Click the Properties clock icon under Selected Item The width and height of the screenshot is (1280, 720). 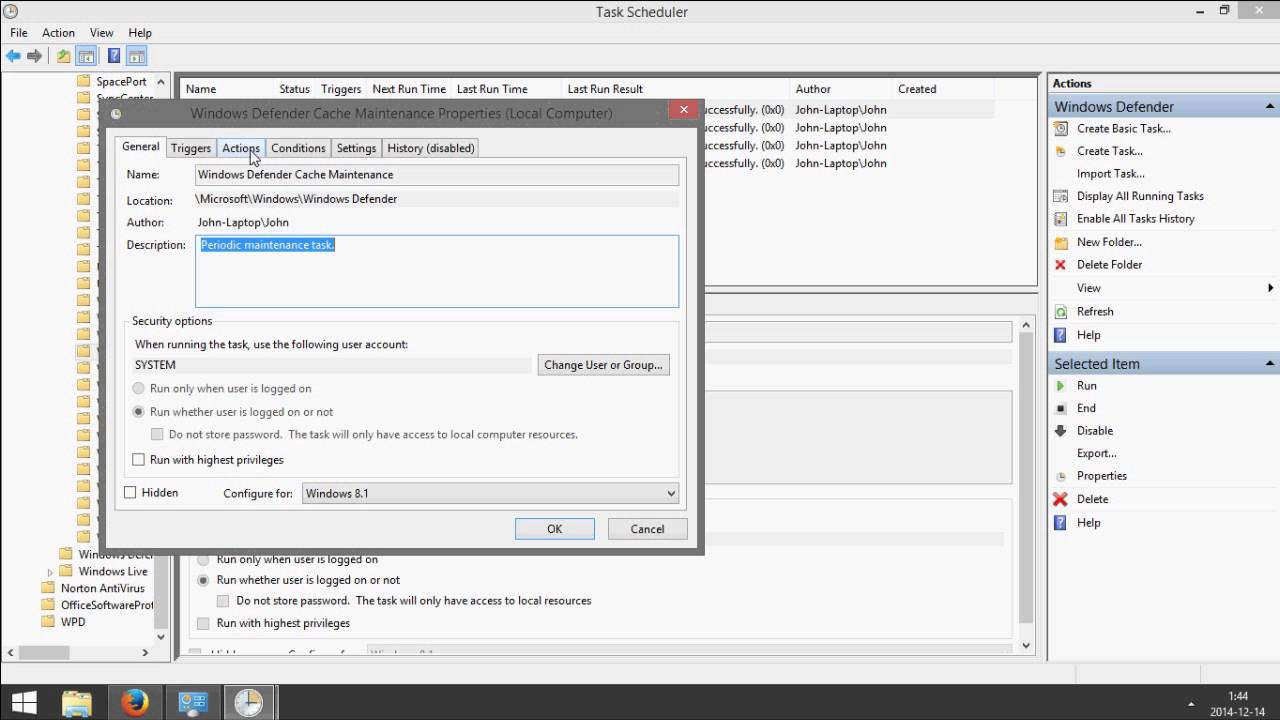tap(1061, 476)
